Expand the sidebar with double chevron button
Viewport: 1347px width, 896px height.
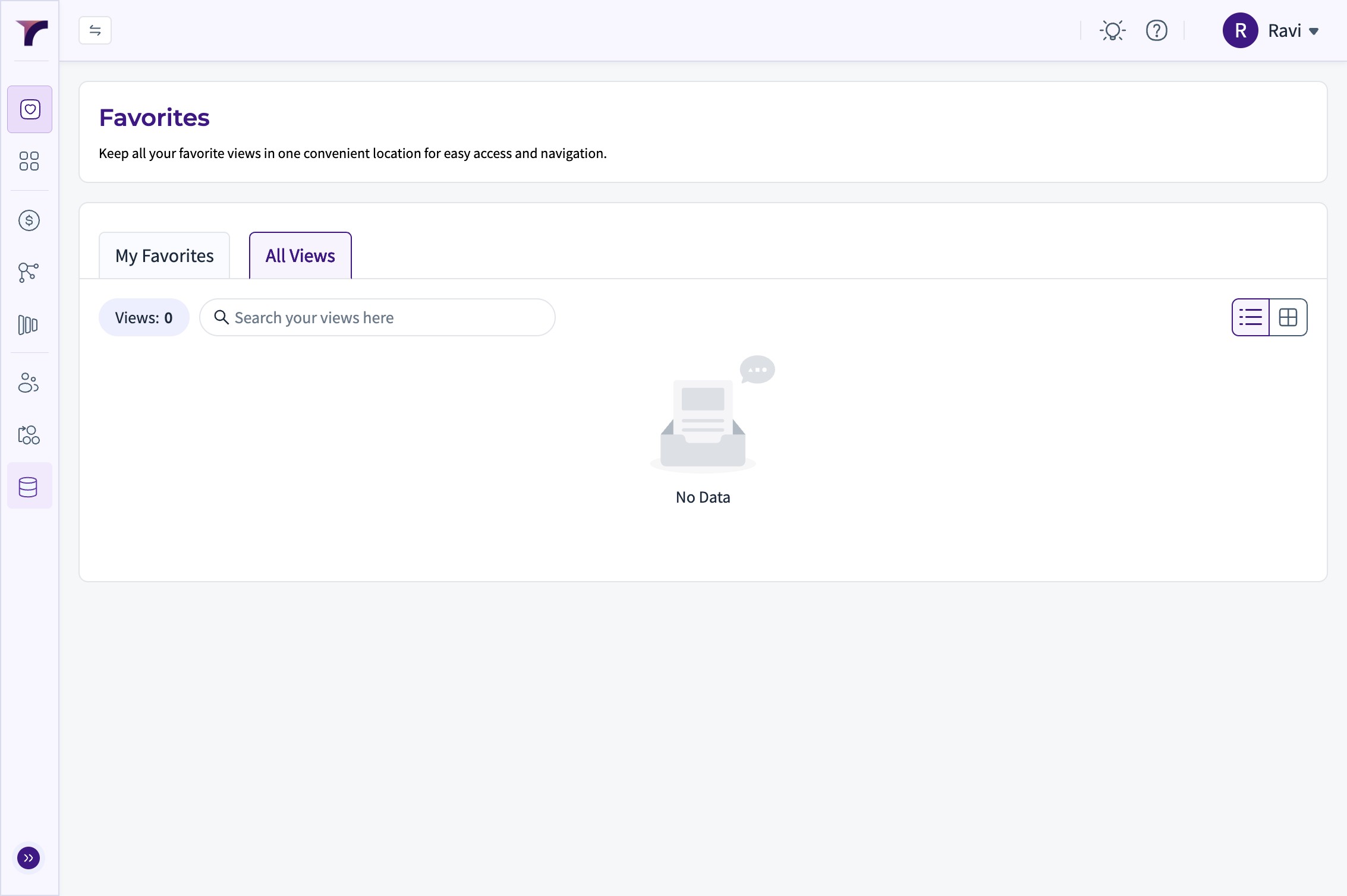click(29, 858)
